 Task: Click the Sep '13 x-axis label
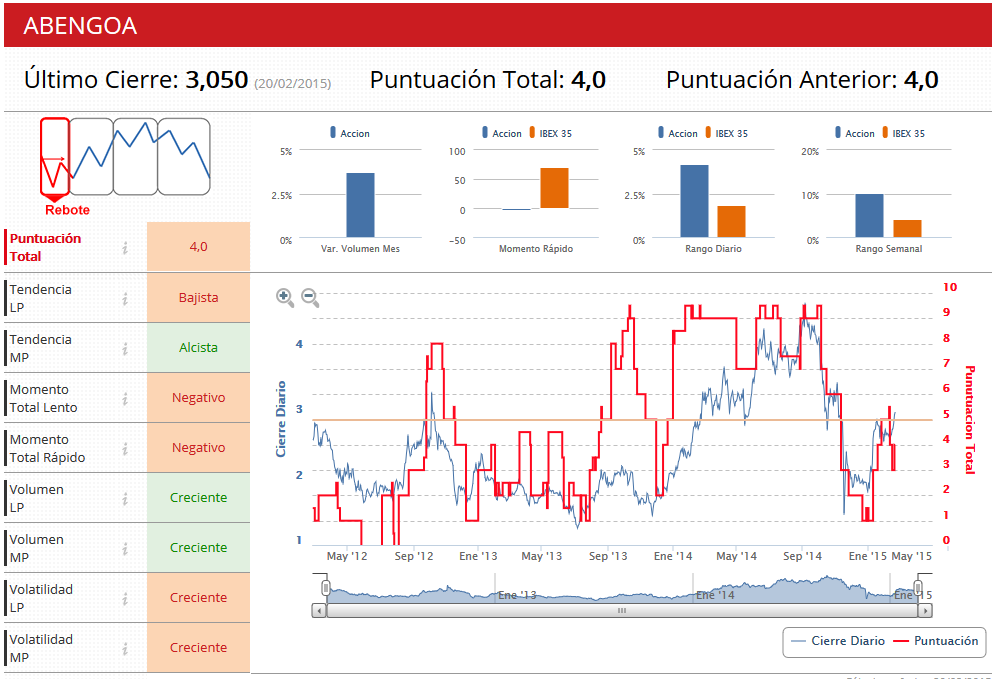(608, 556)
